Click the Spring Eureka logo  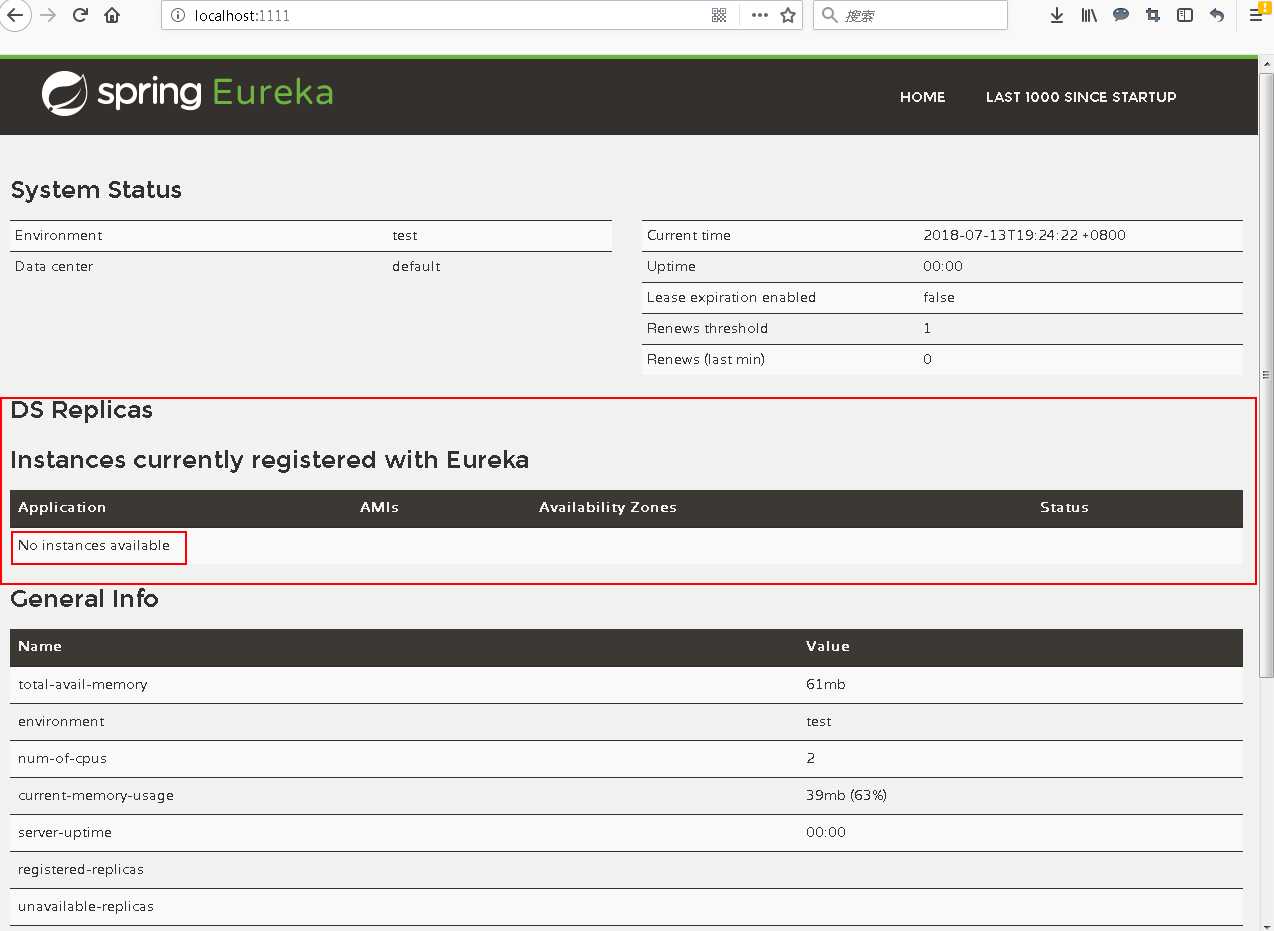coord(187,93)
